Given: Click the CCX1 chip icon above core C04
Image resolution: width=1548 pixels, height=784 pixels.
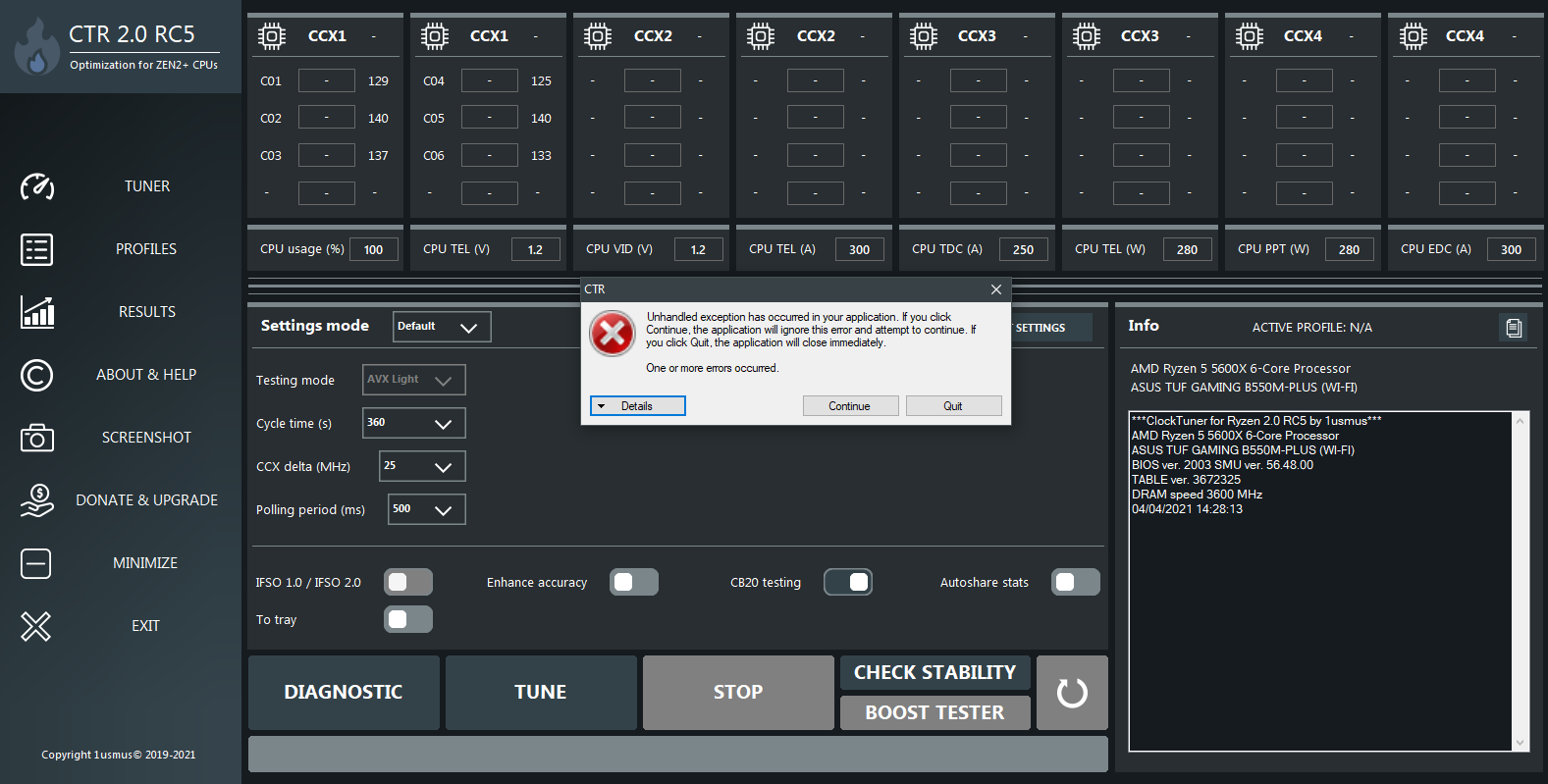Looking at the screenshot, I should 435,36.
